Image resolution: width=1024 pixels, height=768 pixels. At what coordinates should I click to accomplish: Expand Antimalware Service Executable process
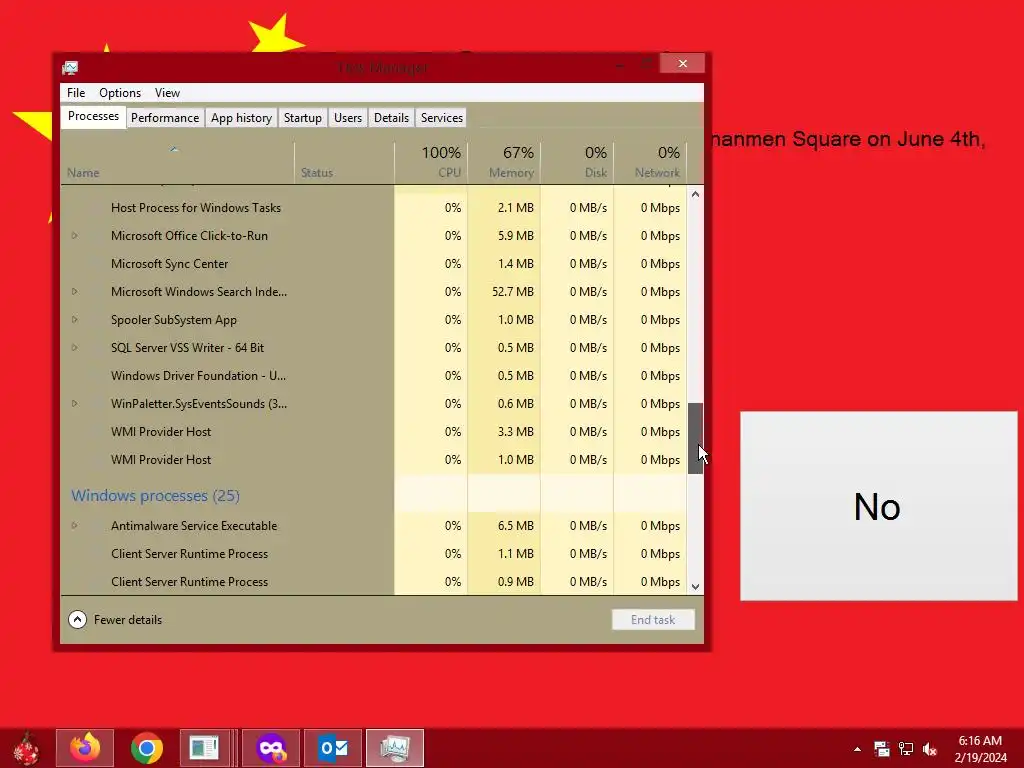[74, 525]
